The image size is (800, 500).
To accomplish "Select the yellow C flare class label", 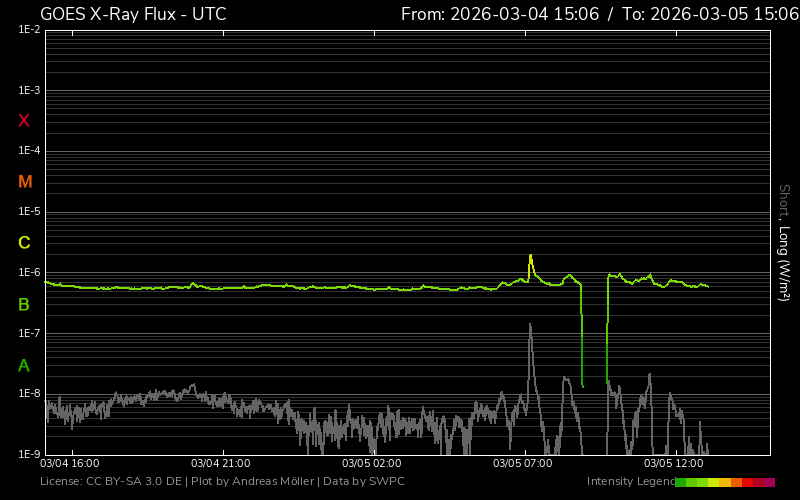I will pos(24,243).
